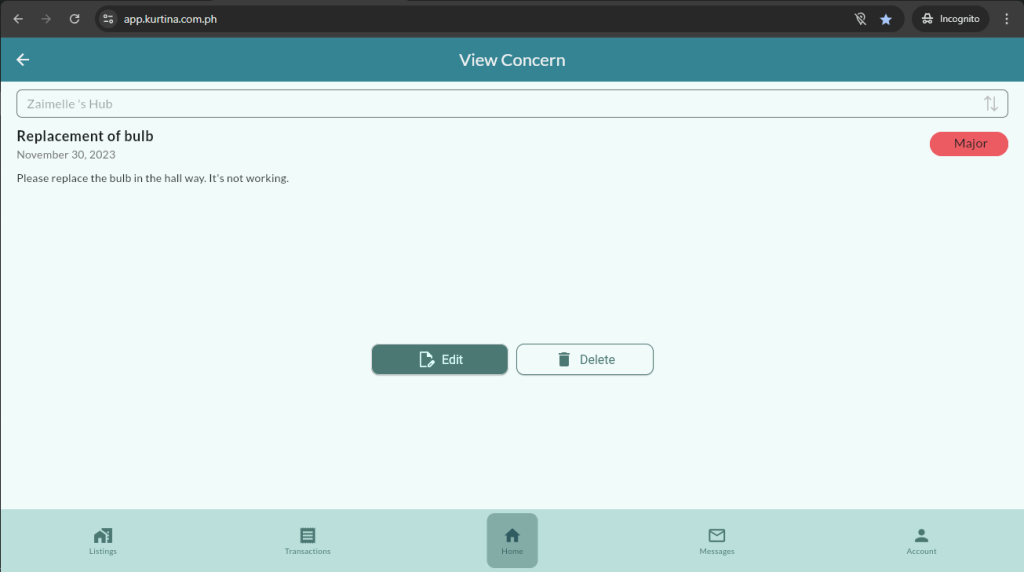Open the Listings tab icon
Screen dimensions: 1024x572
point(102,536)
